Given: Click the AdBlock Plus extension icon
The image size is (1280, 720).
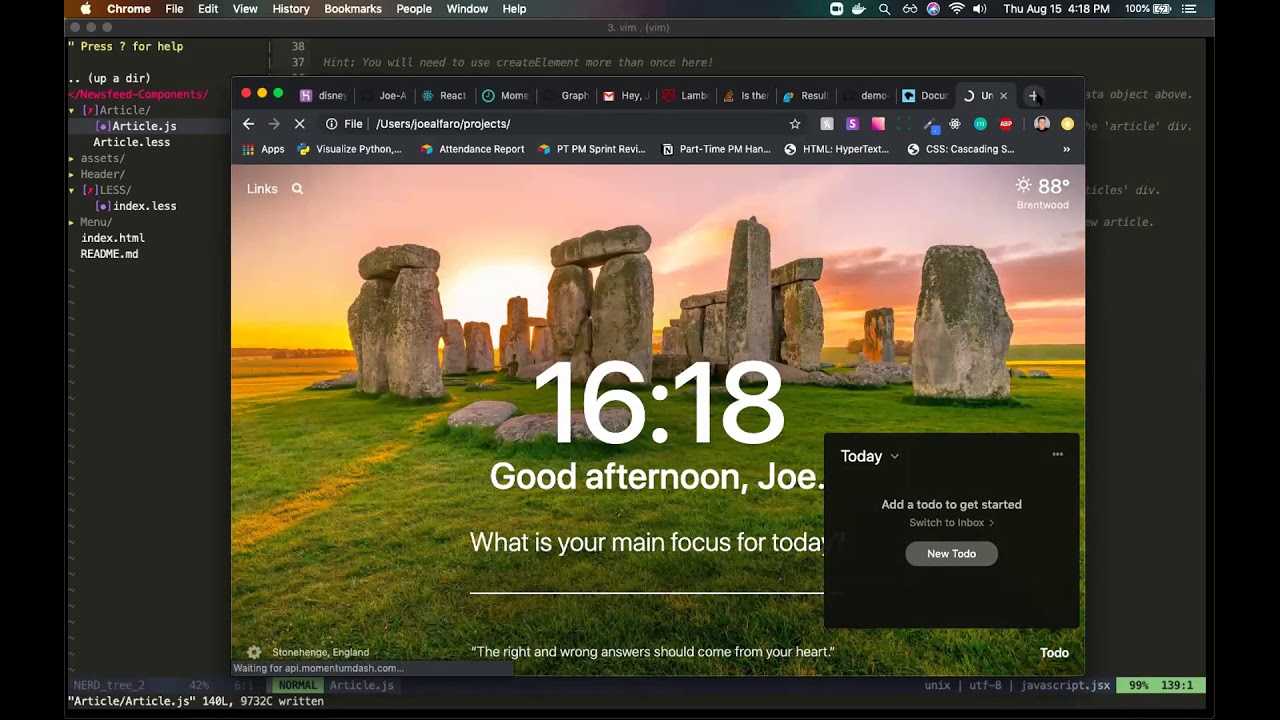Looking at the screenshot, I should click(1006, 124).
